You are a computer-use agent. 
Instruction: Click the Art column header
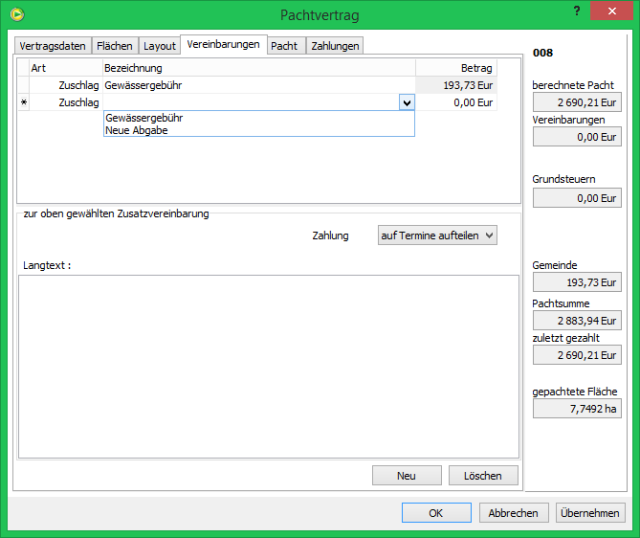[65, 68]
